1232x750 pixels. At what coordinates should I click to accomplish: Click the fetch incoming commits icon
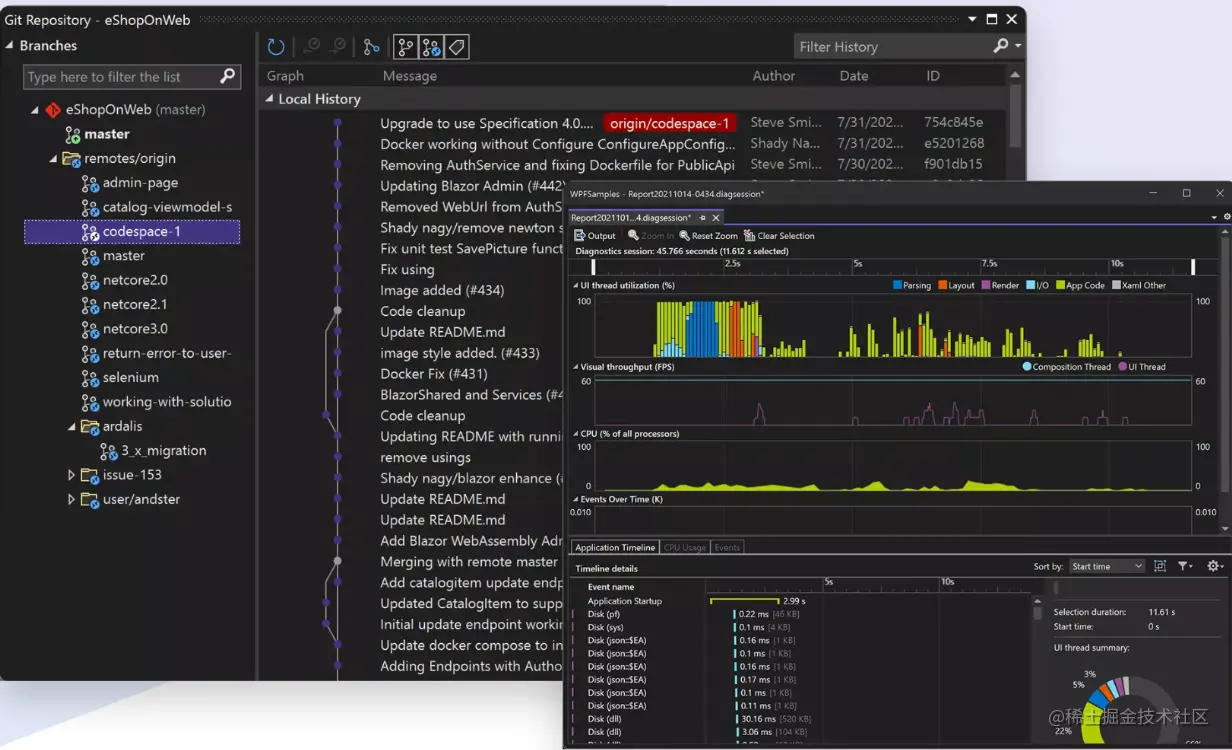[312, 47]
